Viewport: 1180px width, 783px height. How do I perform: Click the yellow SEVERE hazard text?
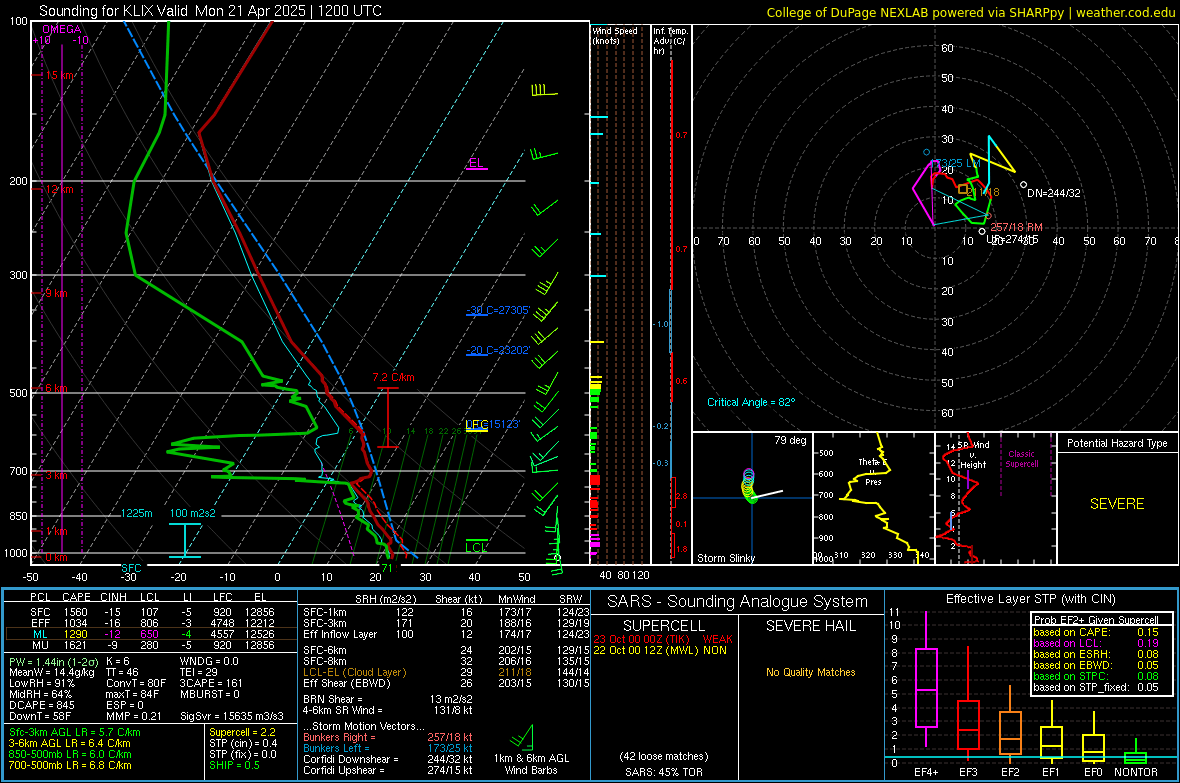pos(1117,504)
